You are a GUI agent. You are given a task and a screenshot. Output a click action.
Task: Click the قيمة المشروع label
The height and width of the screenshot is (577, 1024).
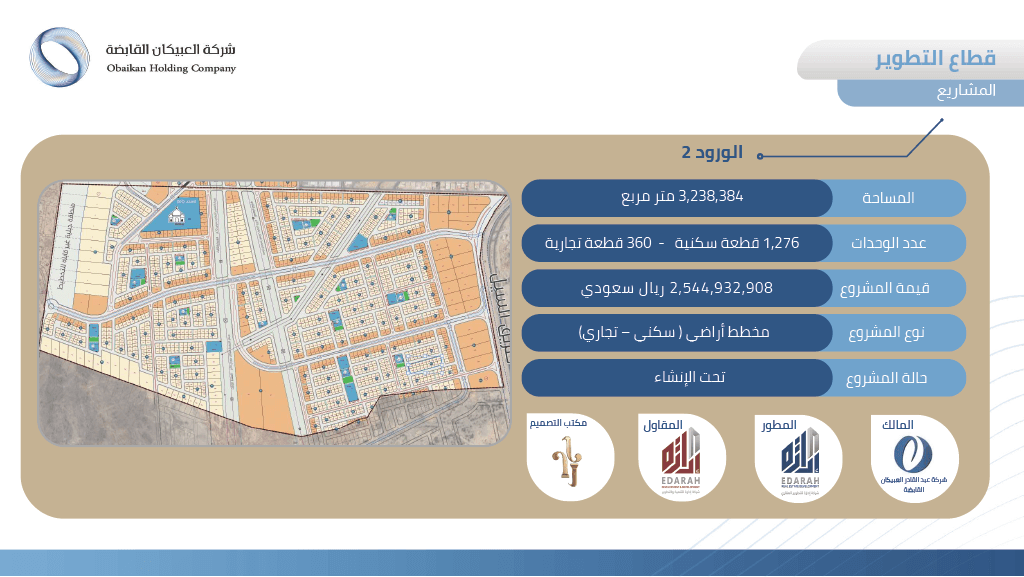pos(885,288)
